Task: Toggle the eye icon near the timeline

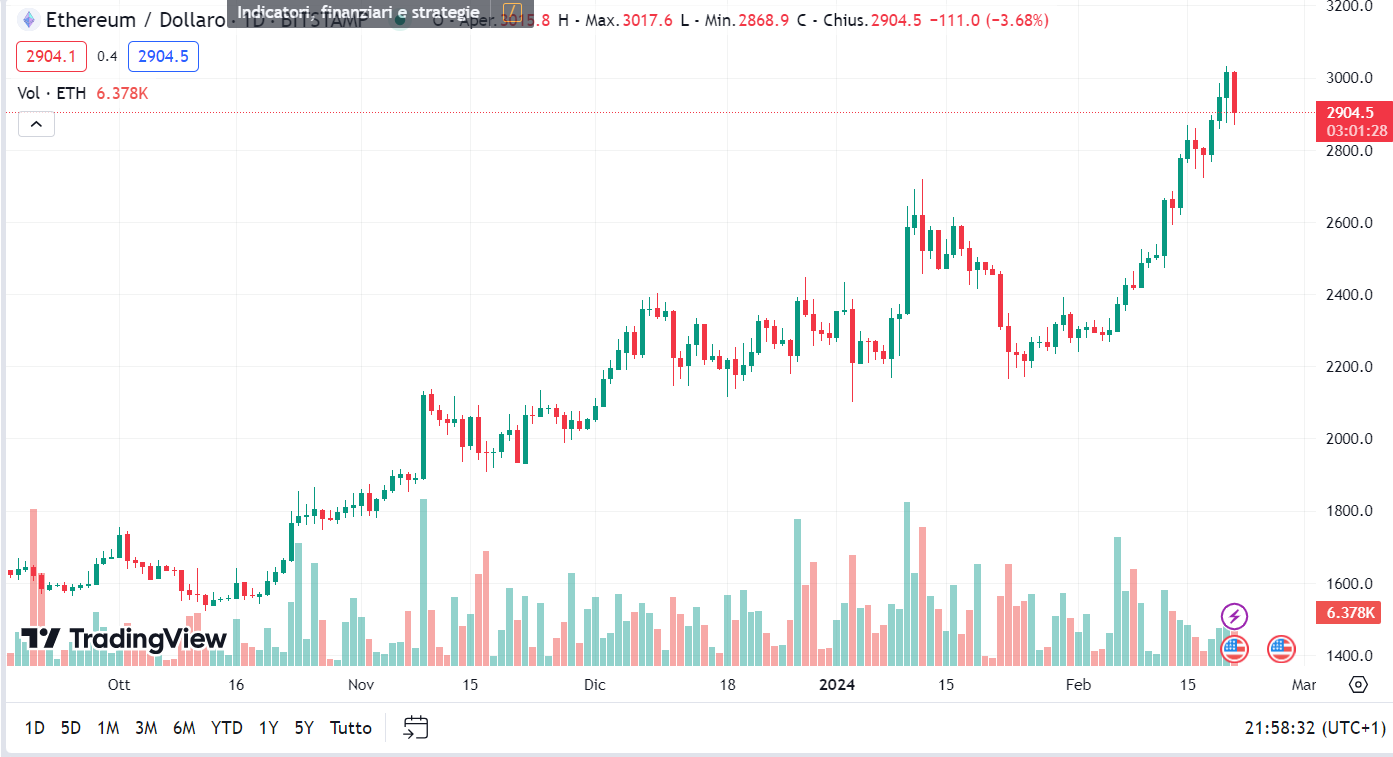Action: 1358,685
